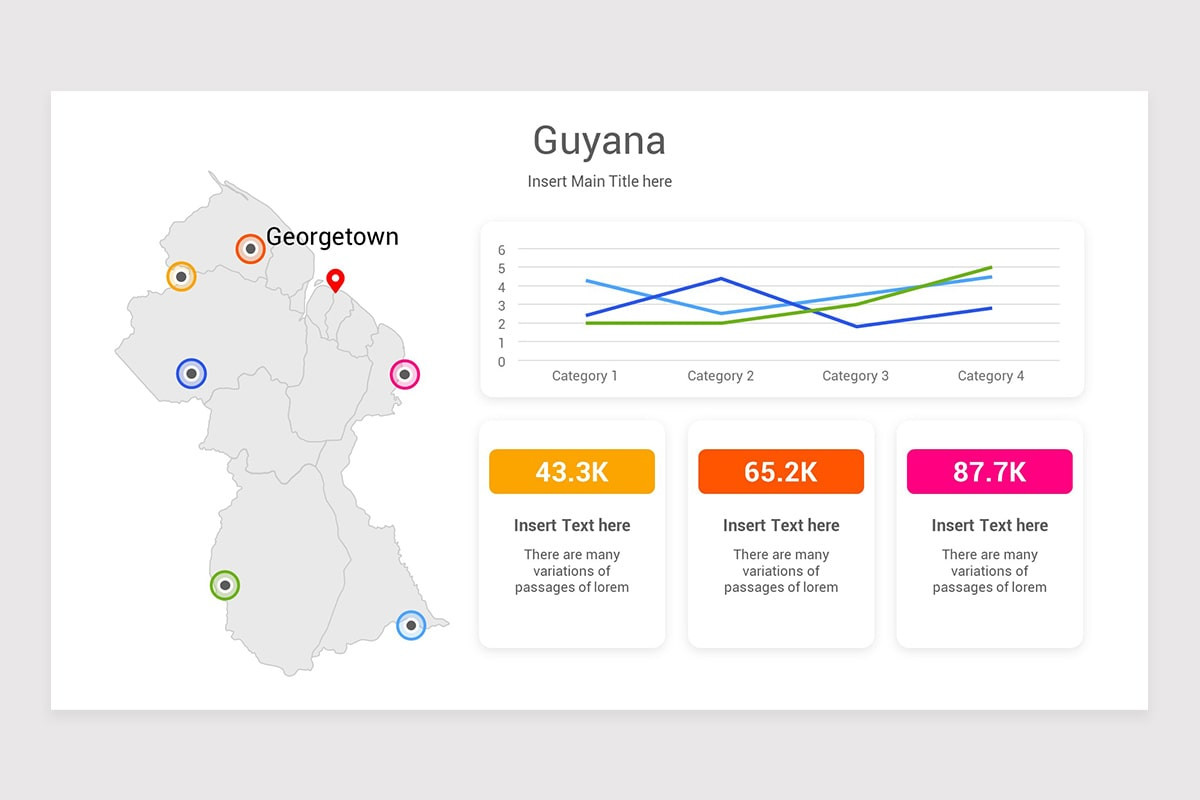Click the dark blue circle map marker
This screenshot has width=1200, height=800.
pyautogui.click(x=191, y=374)
